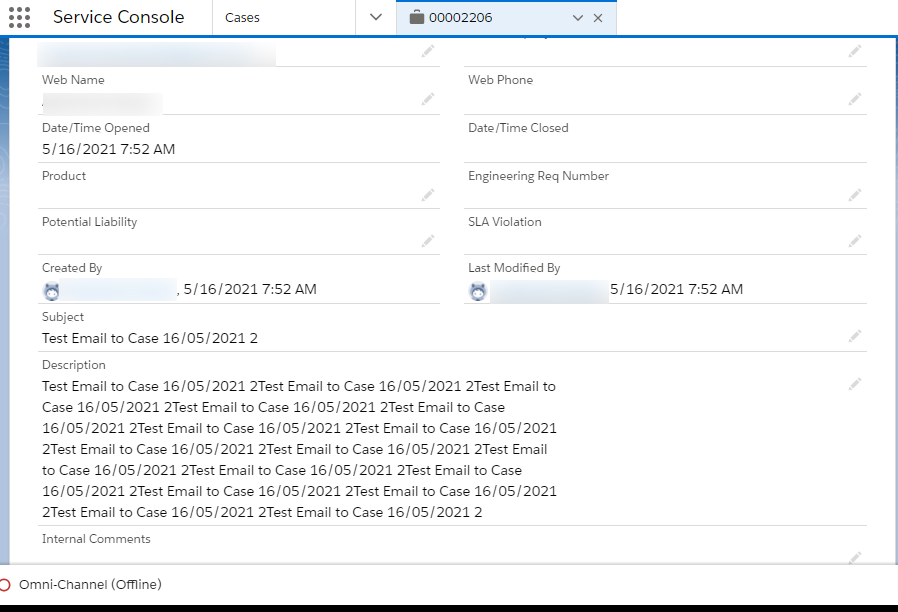Click the edit pencil next to Web Name
Screen dimensions: 898x612
coord(428,99)
